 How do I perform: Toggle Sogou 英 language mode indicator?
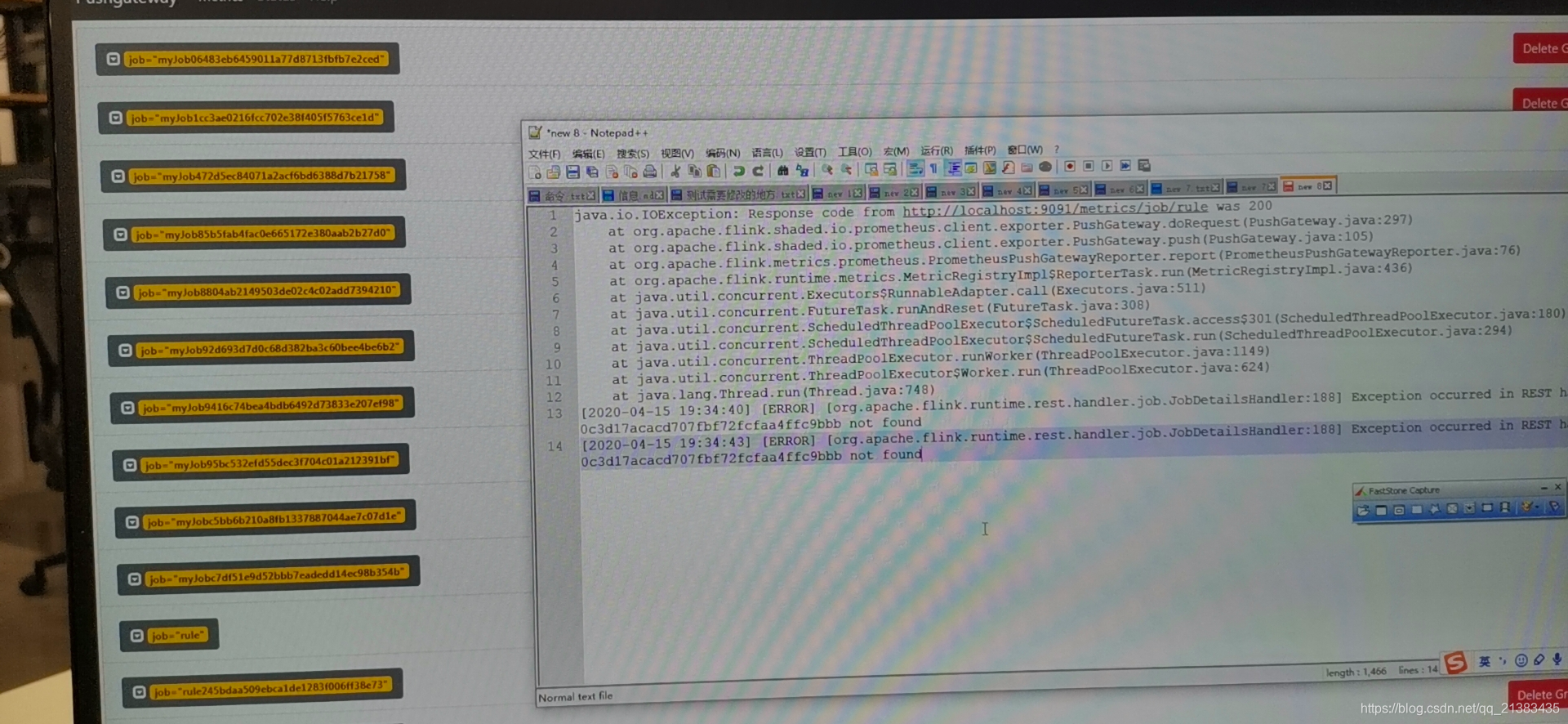click(x=1484, y=661)
